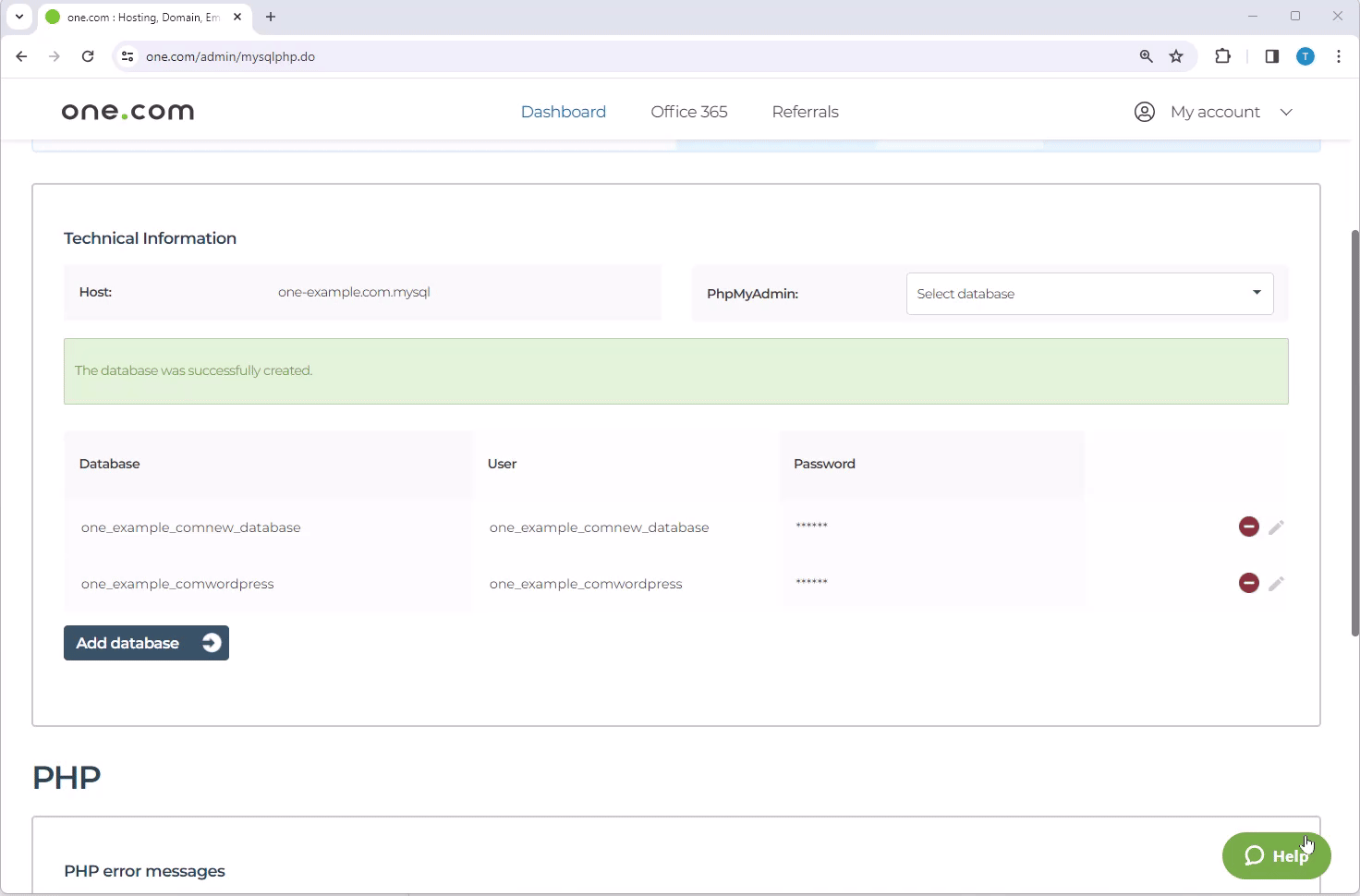Image resolution: width=1360 pixels, height=896 pixels.
Task: Open the tab search dropdown arrow
Action: tap(19, 17)
